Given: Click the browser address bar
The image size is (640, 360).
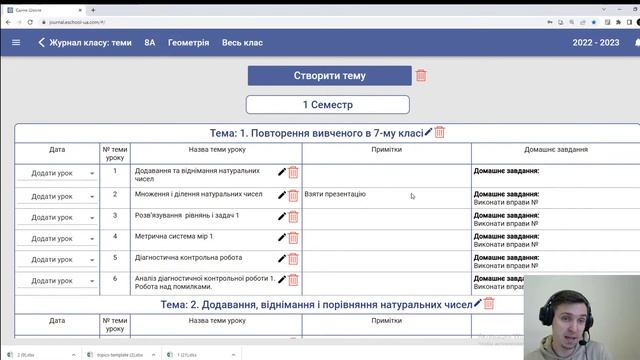Looking at the screenshot, I should click(286, 22).
